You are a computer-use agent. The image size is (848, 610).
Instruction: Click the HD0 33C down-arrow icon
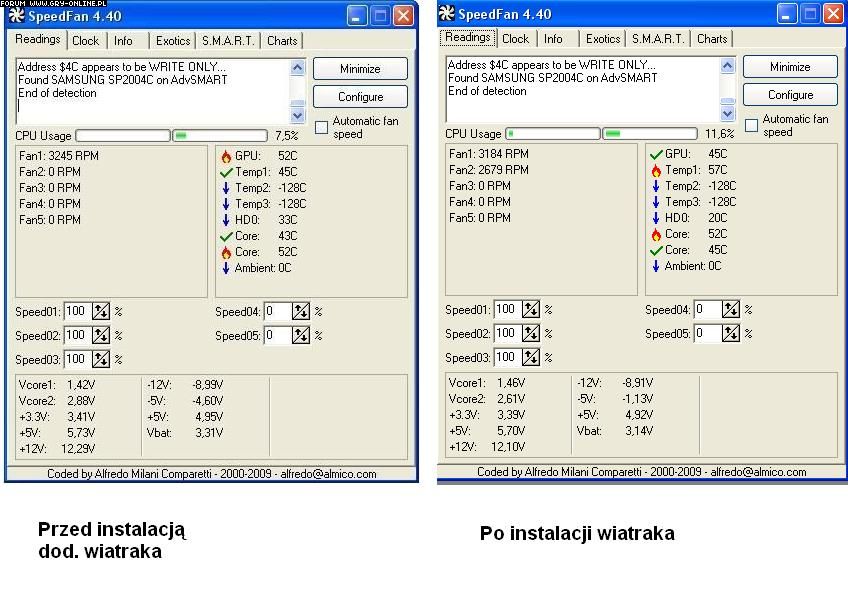[x=226, y=220]
